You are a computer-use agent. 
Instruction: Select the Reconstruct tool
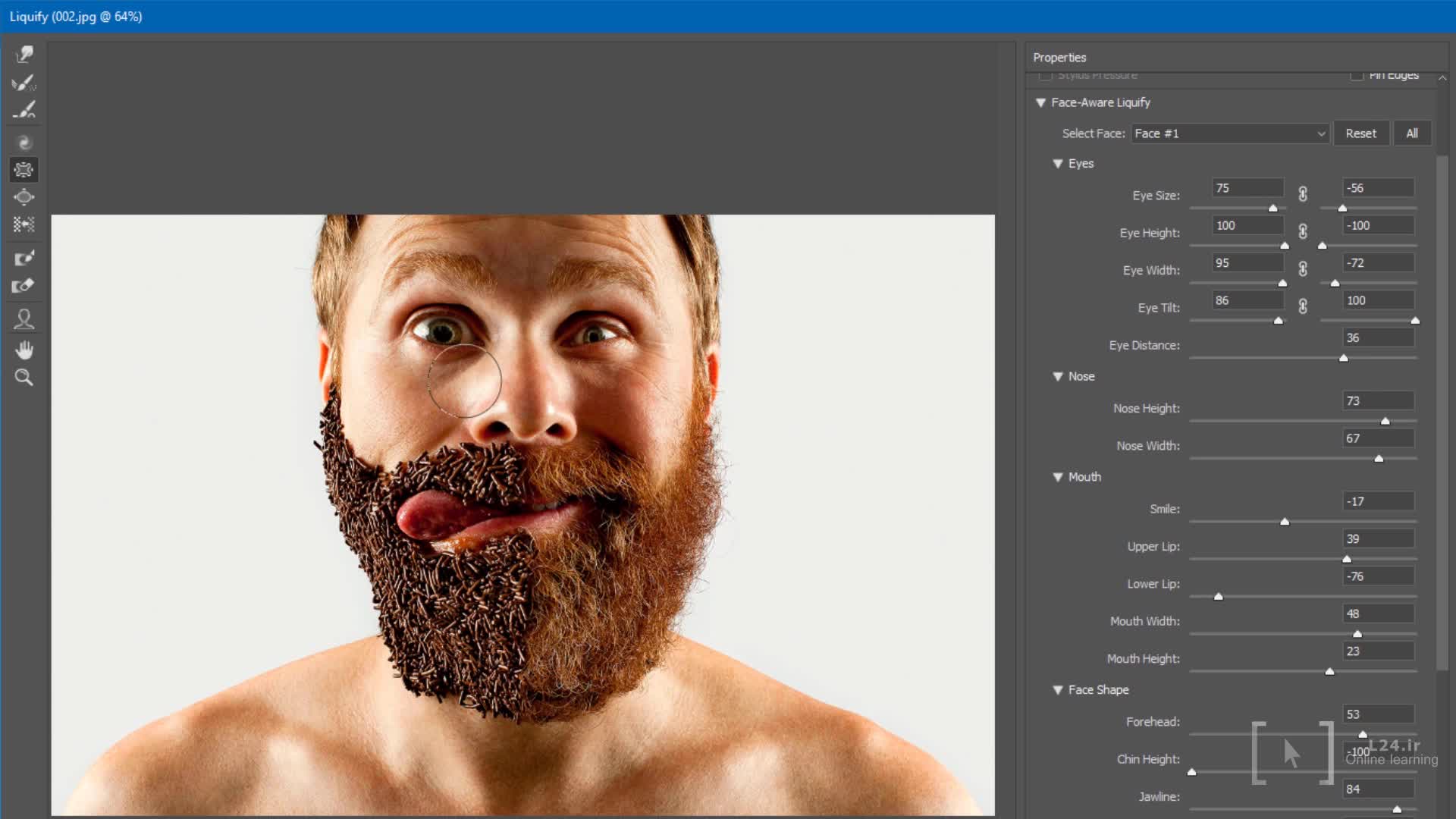click(24, 82)
